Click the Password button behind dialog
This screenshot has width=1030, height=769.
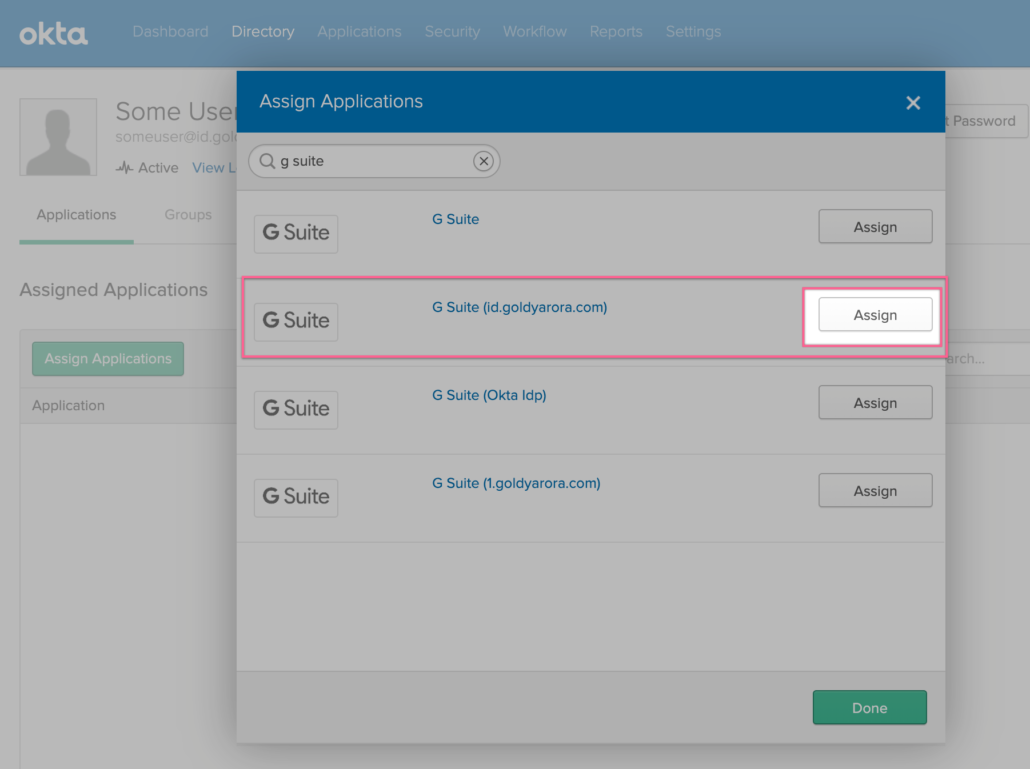pos(987,121)
